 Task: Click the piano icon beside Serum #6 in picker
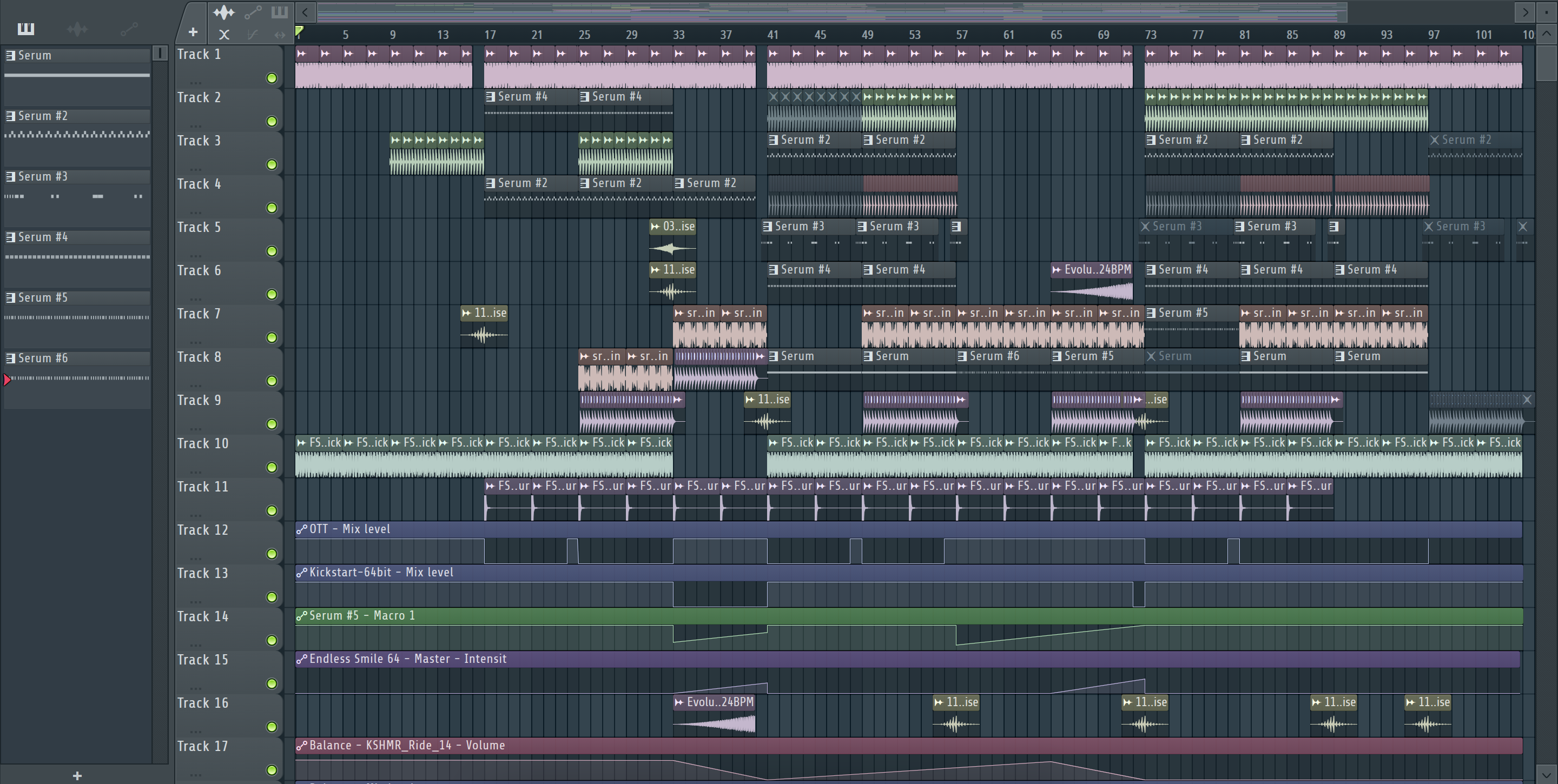pyautogui.click(x=10, y=358)
